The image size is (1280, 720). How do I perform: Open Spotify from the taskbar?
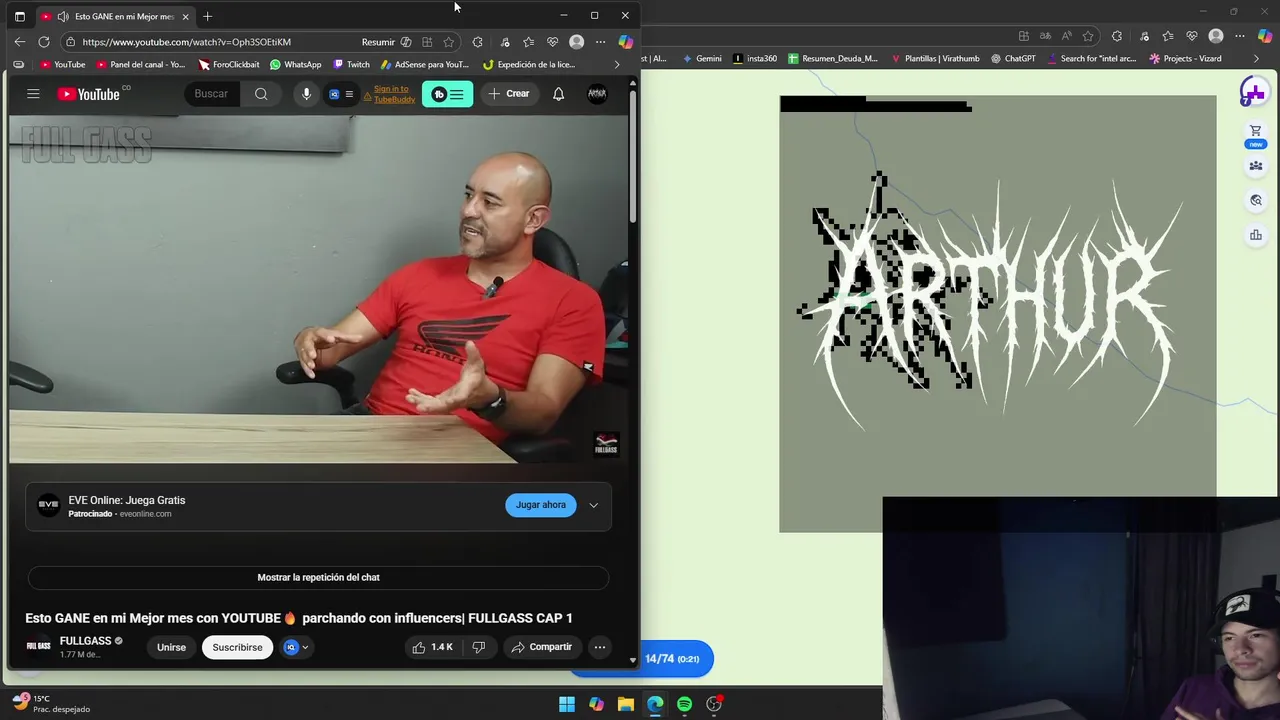684,704
